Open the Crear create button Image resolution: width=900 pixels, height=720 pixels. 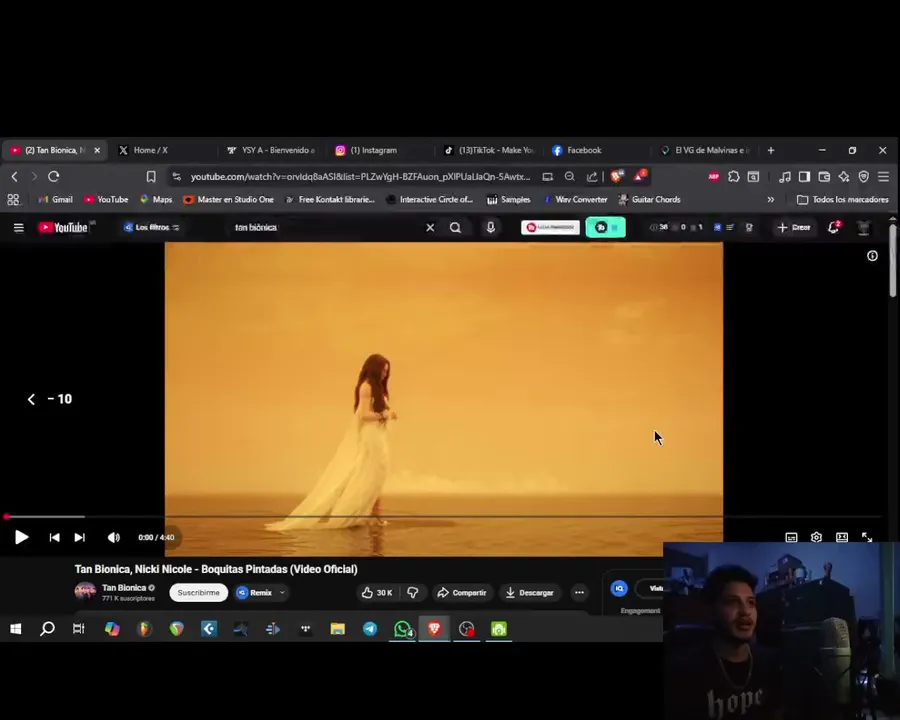[x=794, y=228]
